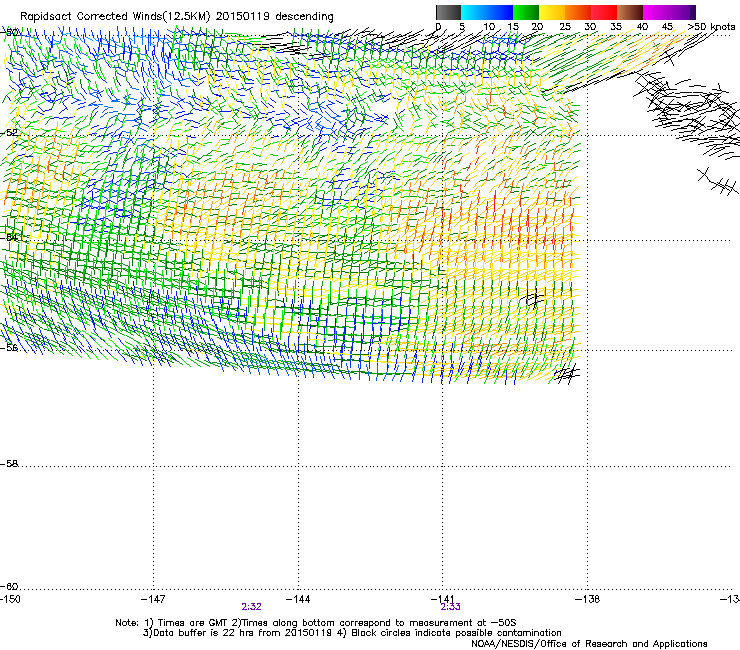The width and height of the screenshot is (740, 650).
Task: Click the legend label '25'
Action: (x=564, y=27)
